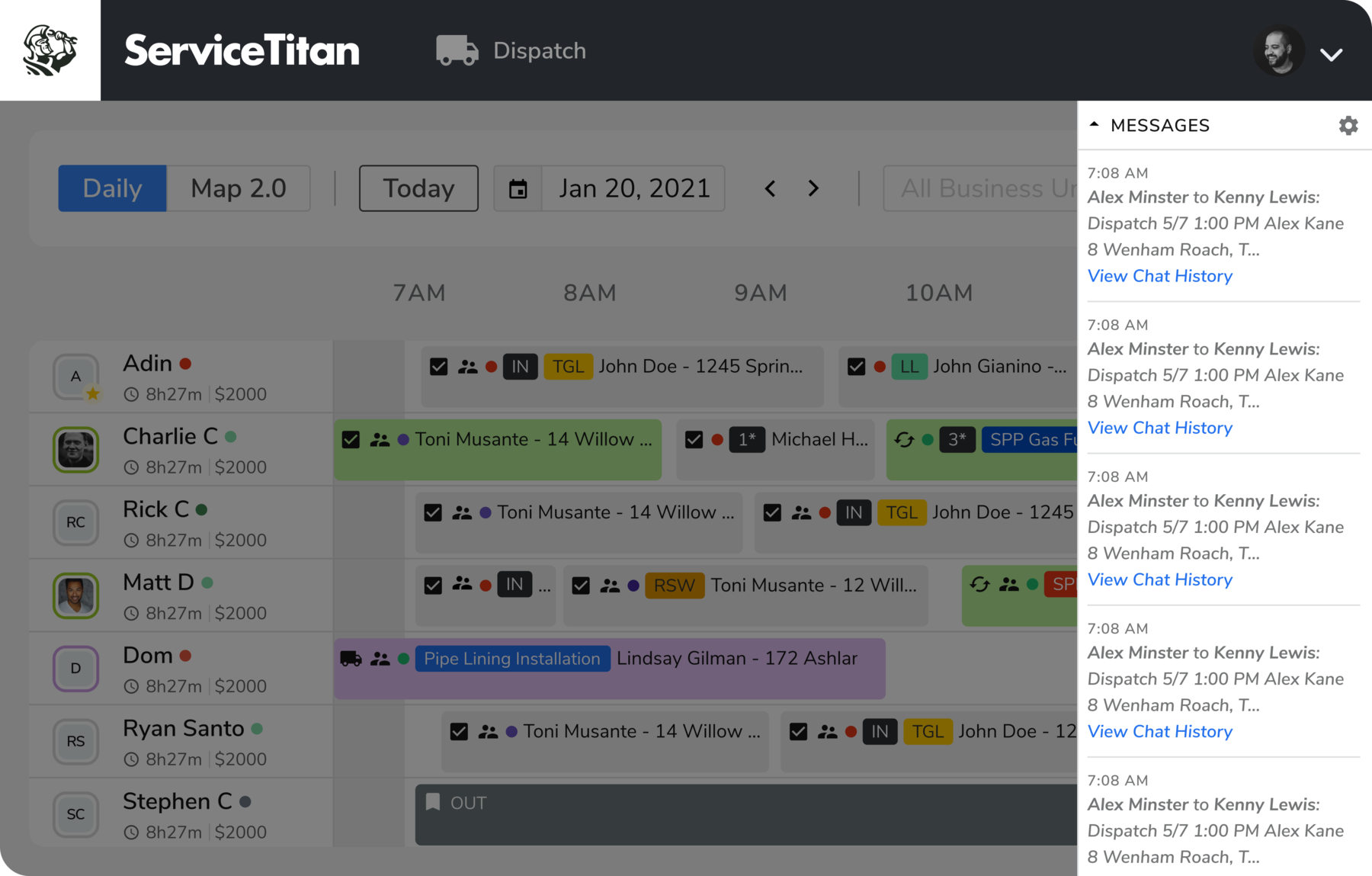Click the LL tag on Adin's job

coord(909,367)
